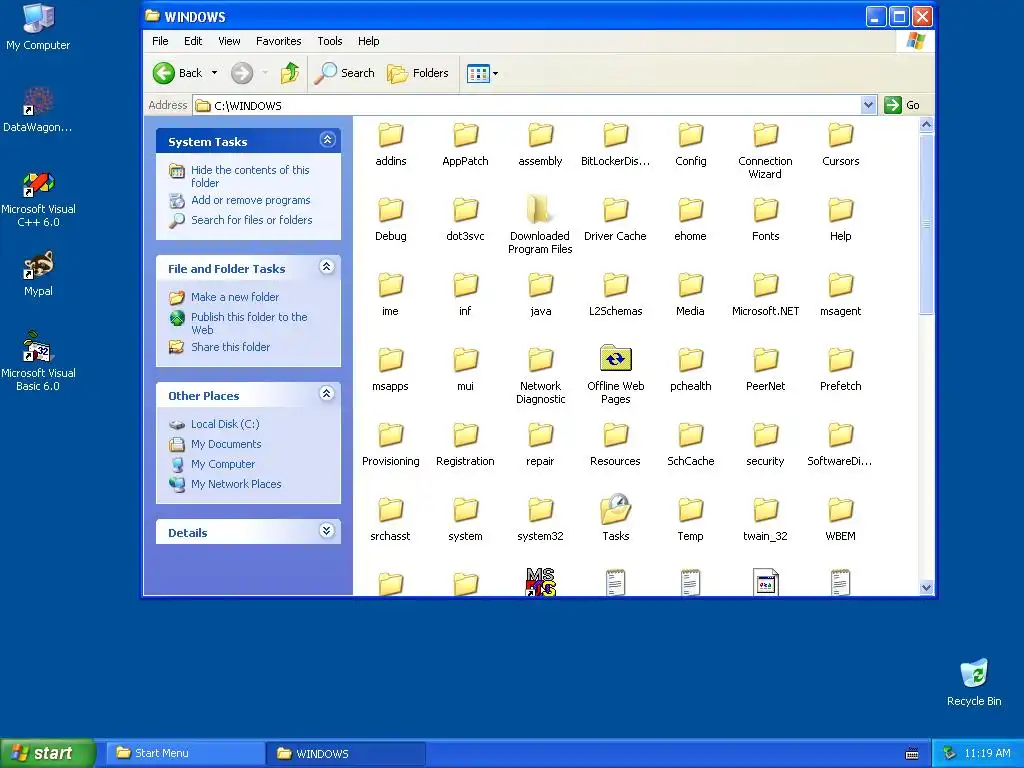This screenshot has height=768, width=1024.
Task: Click Share this folder link
Action: point(230,347)
